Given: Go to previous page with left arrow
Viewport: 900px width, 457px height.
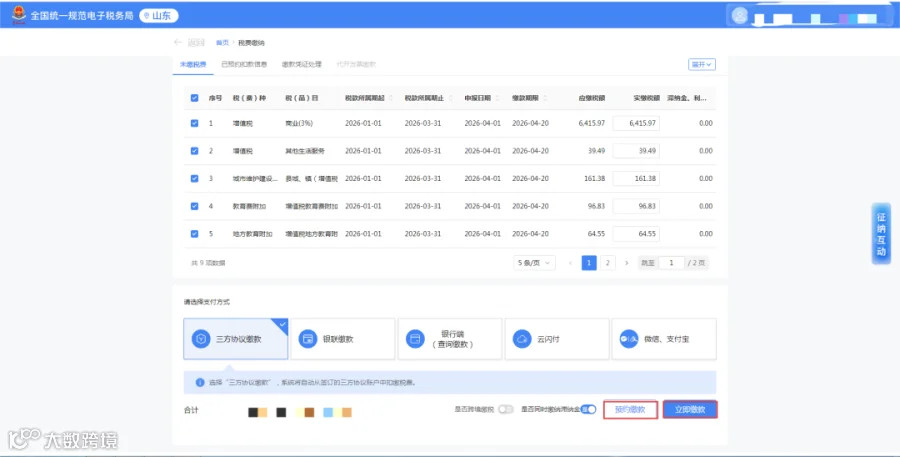Looking at the screenshot, I should click(571, 263).
